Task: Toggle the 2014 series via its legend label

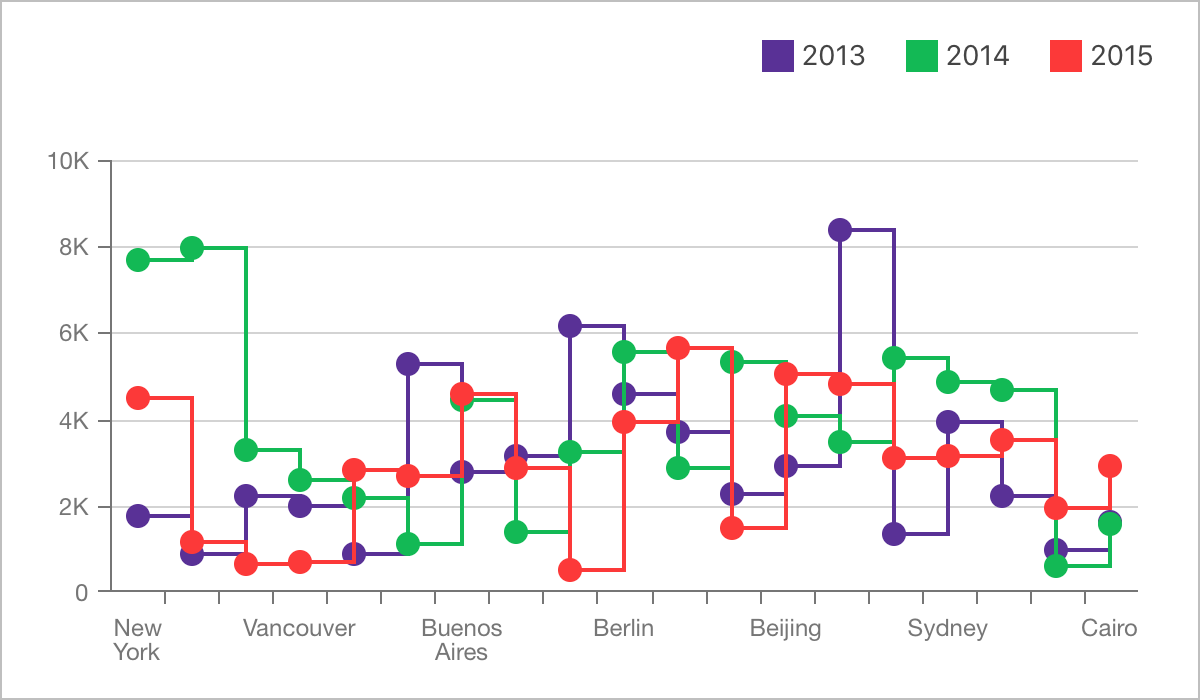Action: pos(977,56)
